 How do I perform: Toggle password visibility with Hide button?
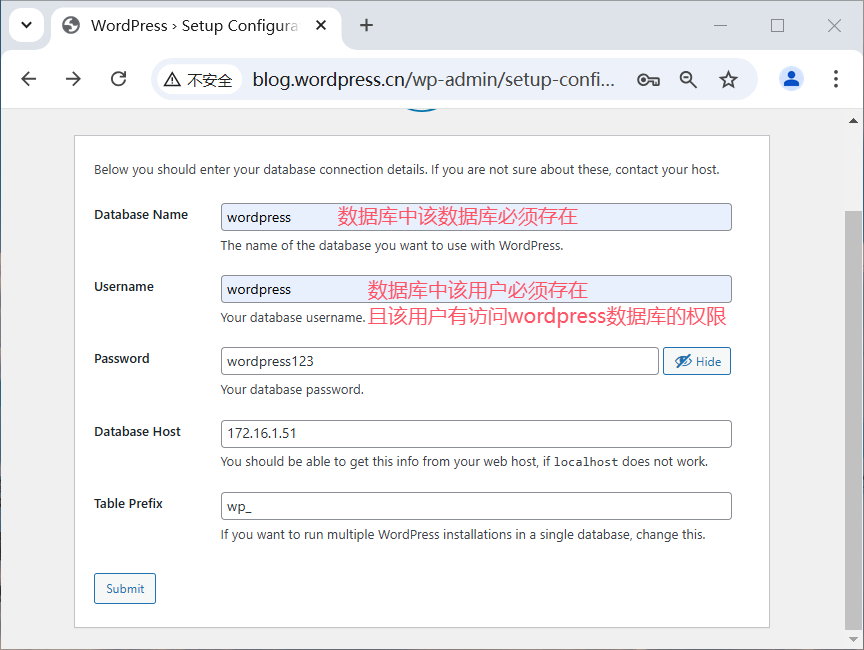tap(697, 361)
